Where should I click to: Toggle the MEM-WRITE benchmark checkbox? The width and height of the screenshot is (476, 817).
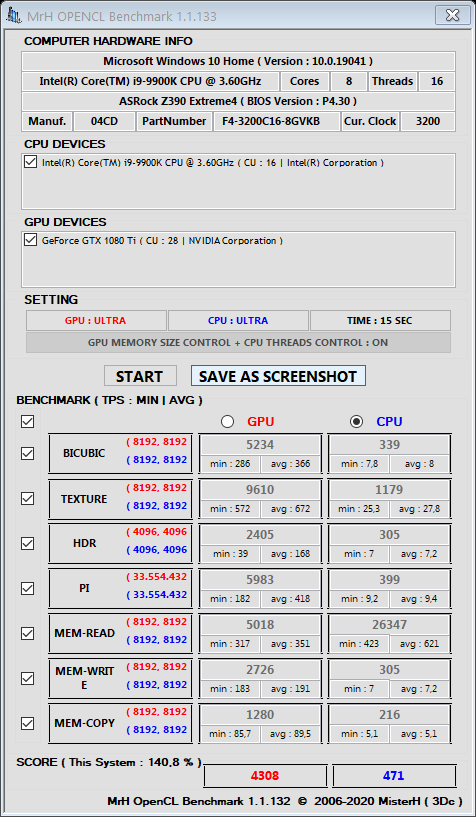tap(28, 678)
